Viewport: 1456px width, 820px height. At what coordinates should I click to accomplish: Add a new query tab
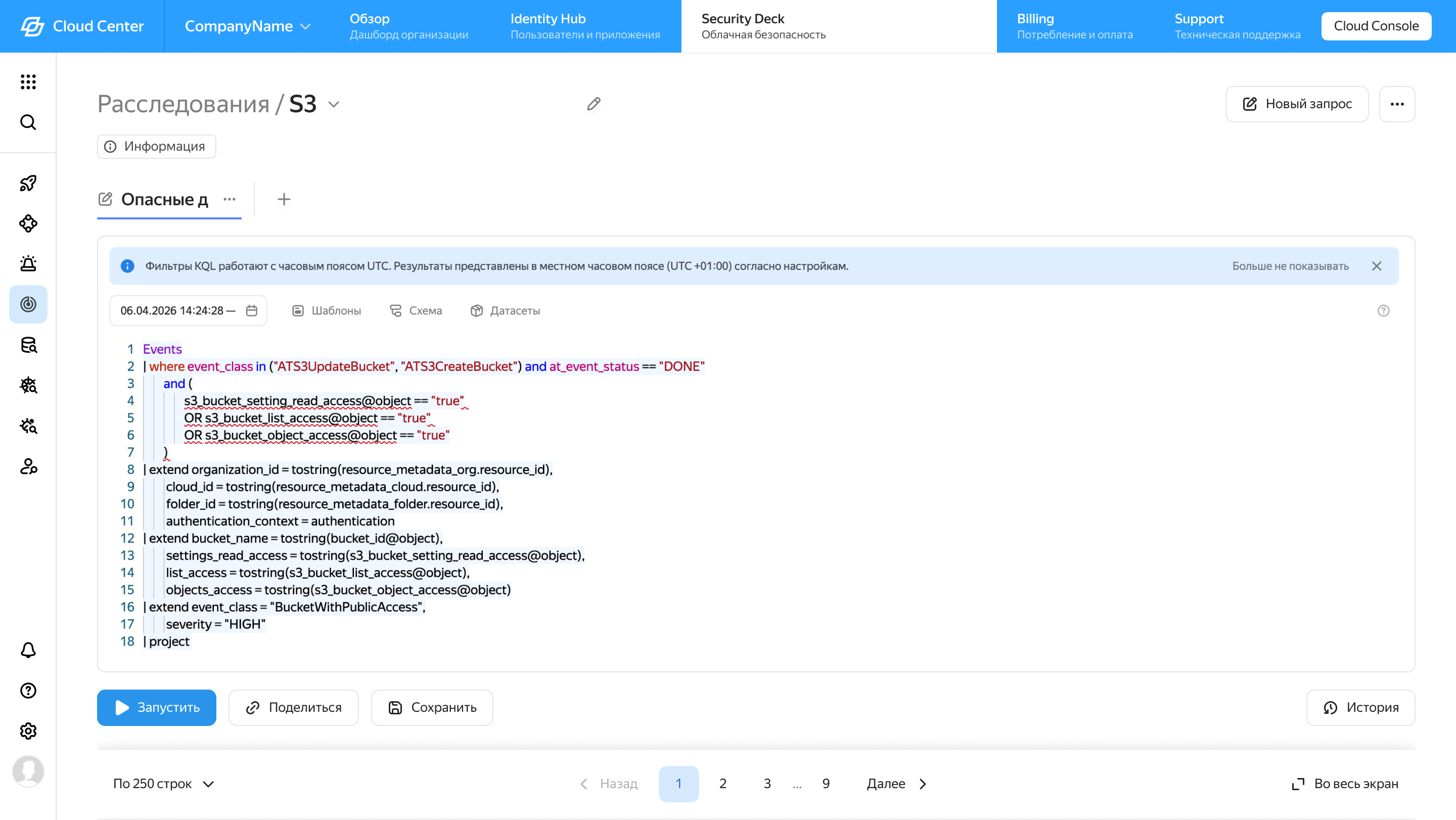pyautogui.click(x=284, y=199)
